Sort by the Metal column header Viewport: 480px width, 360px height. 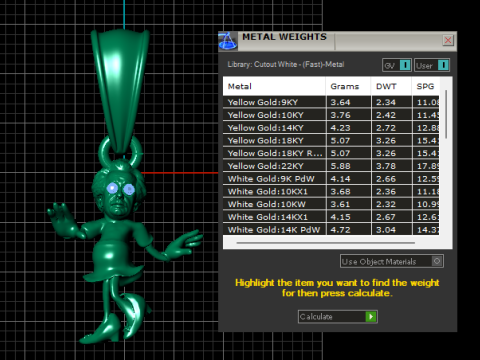coord(274,86)
